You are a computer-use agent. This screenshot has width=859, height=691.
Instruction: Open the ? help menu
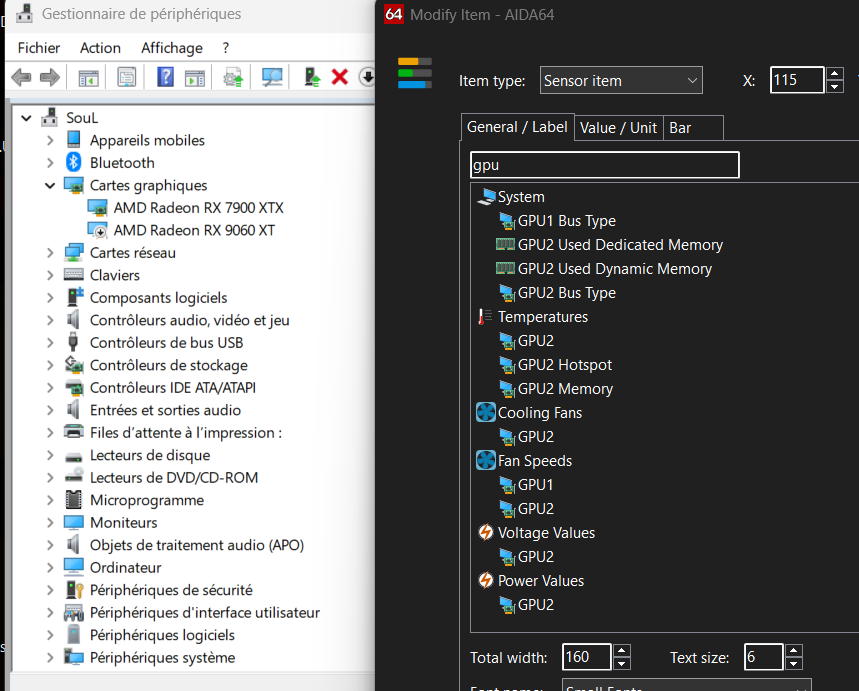click(x=226, y=48)
